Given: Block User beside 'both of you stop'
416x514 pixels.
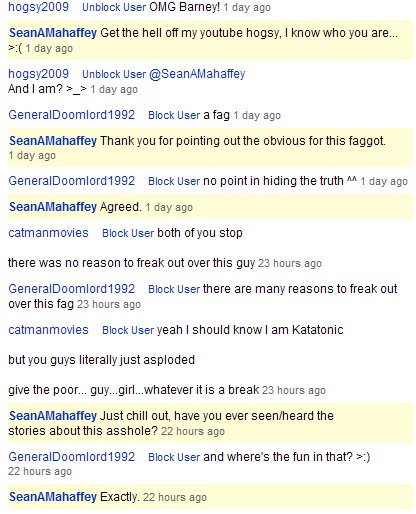Looking at the screenshot, I should (x=128, y=233).
